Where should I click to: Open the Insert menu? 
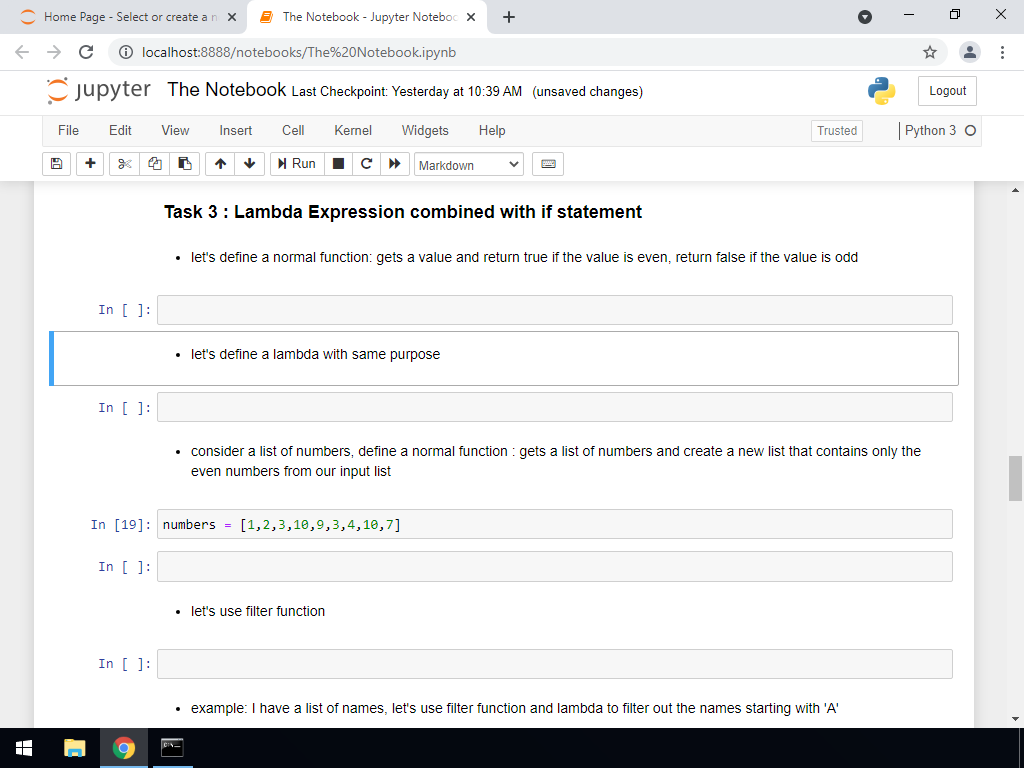pos(236,131)
